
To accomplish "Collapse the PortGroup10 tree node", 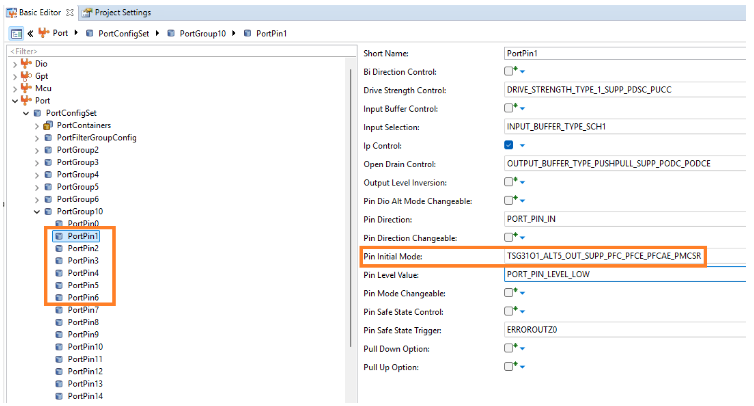I will coord(38,212).
